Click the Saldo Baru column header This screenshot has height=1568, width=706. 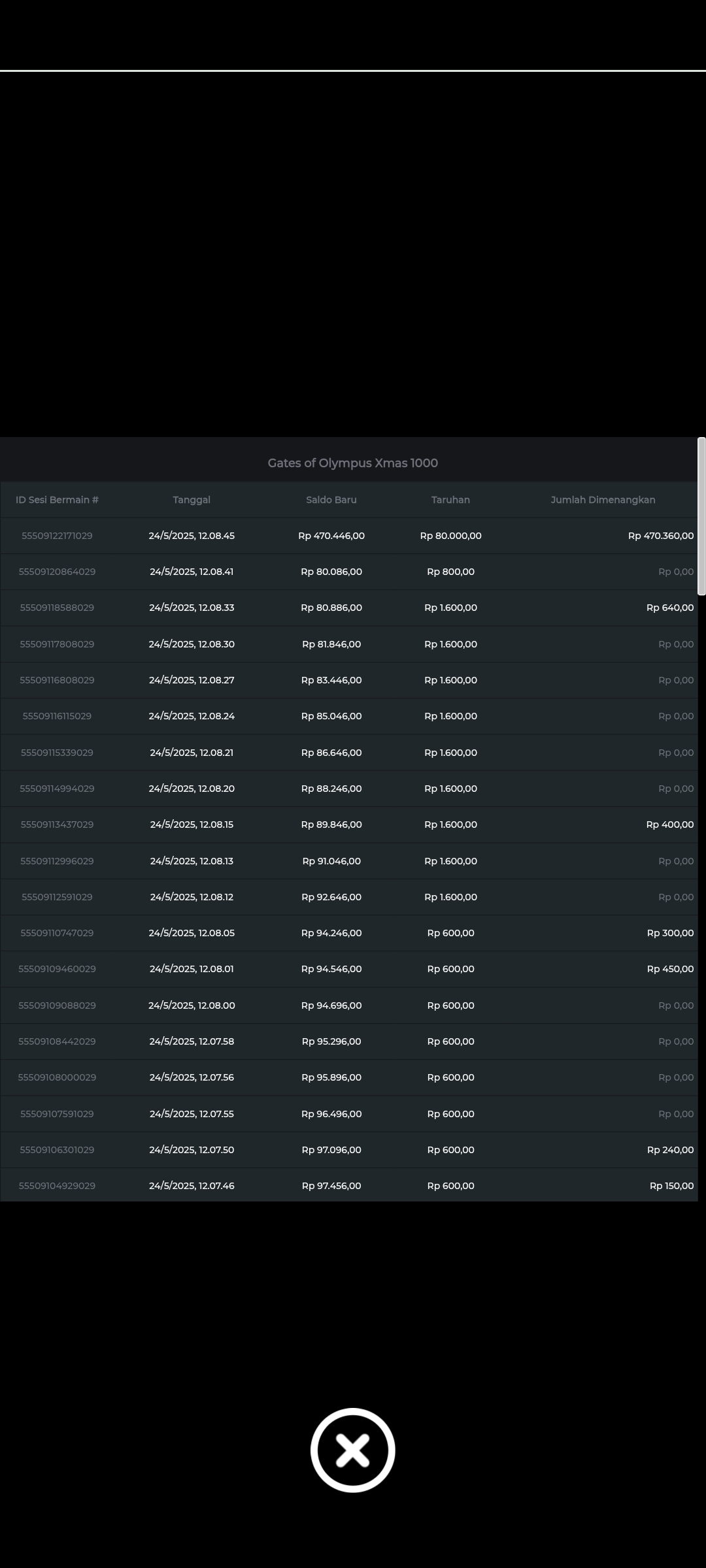coord(331,500)
